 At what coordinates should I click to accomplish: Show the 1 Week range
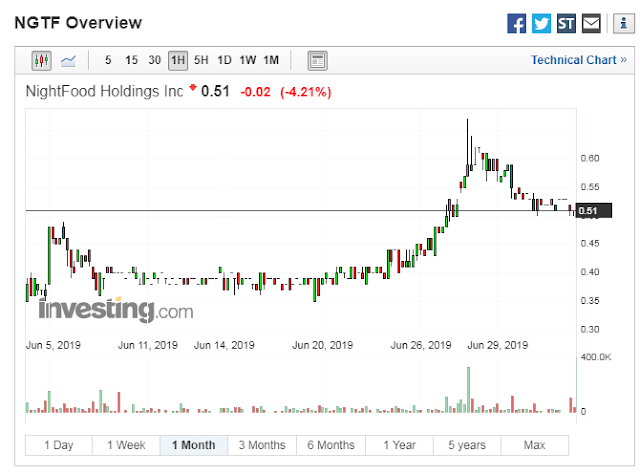click(x=126, y=445)
